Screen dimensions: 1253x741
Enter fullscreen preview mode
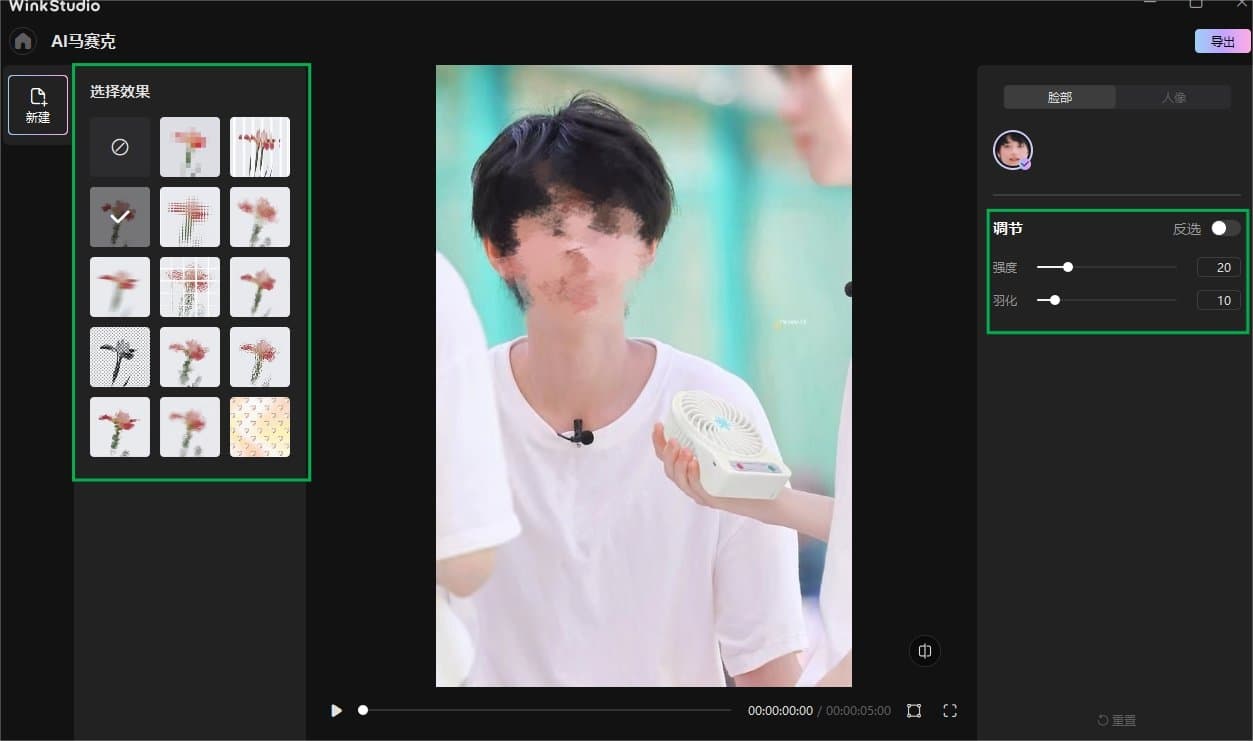[x=949, y=710]
